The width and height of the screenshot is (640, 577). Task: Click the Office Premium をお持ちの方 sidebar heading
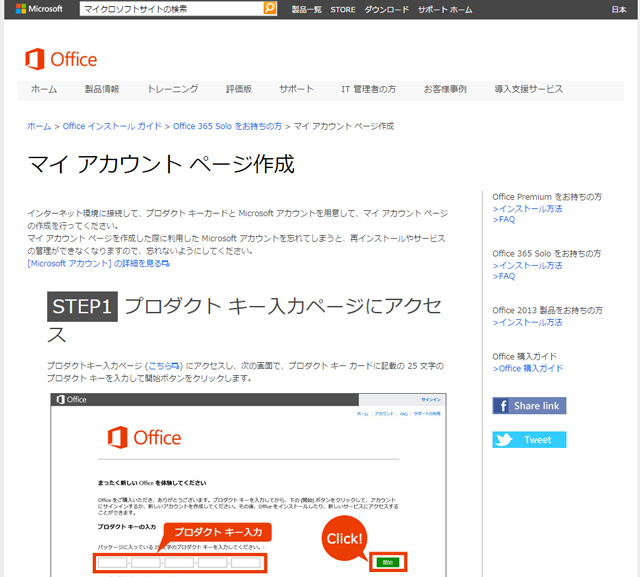547,197
